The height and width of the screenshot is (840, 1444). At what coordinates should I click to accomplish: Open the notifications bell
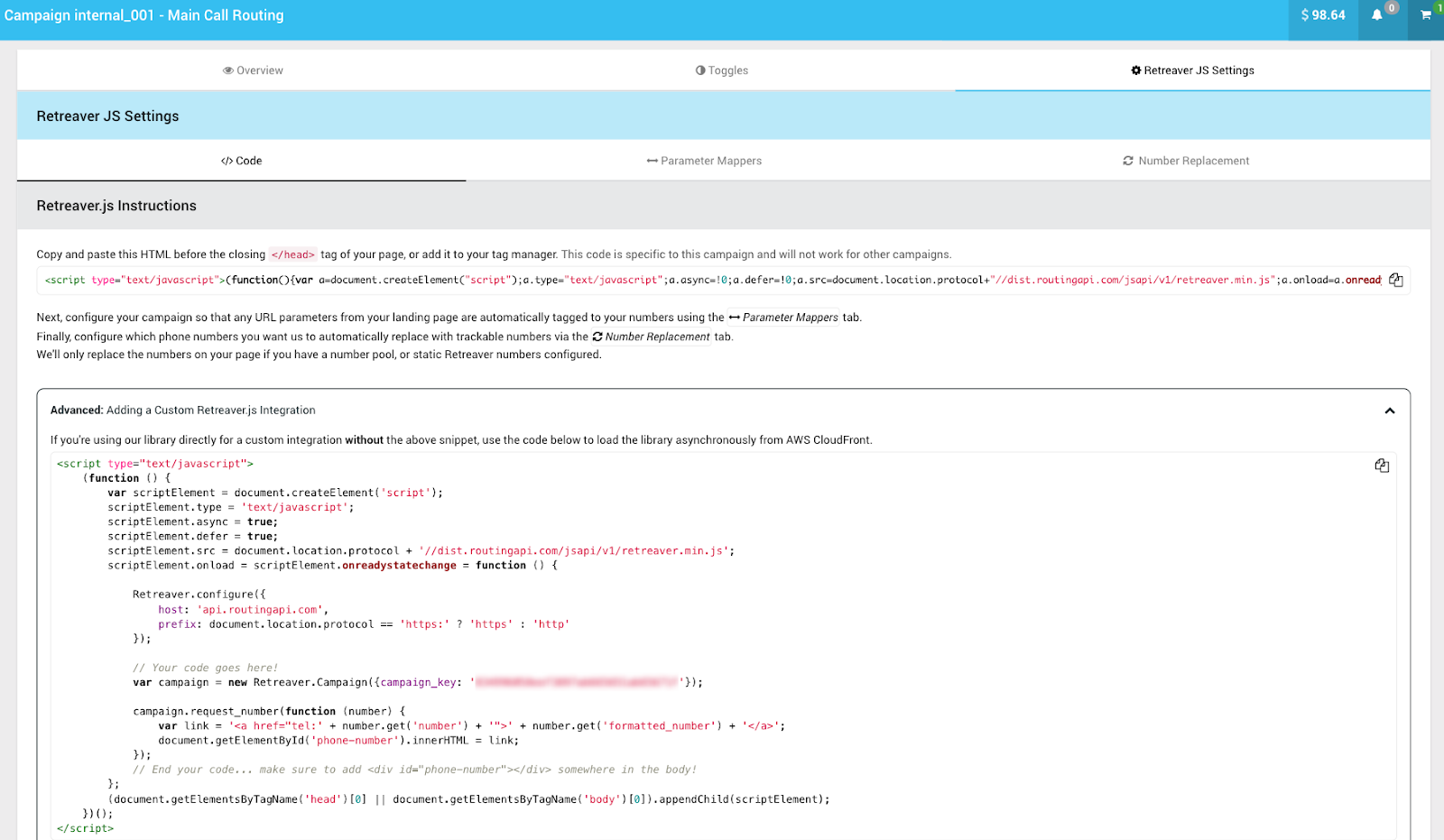(x=1377, y=15)
